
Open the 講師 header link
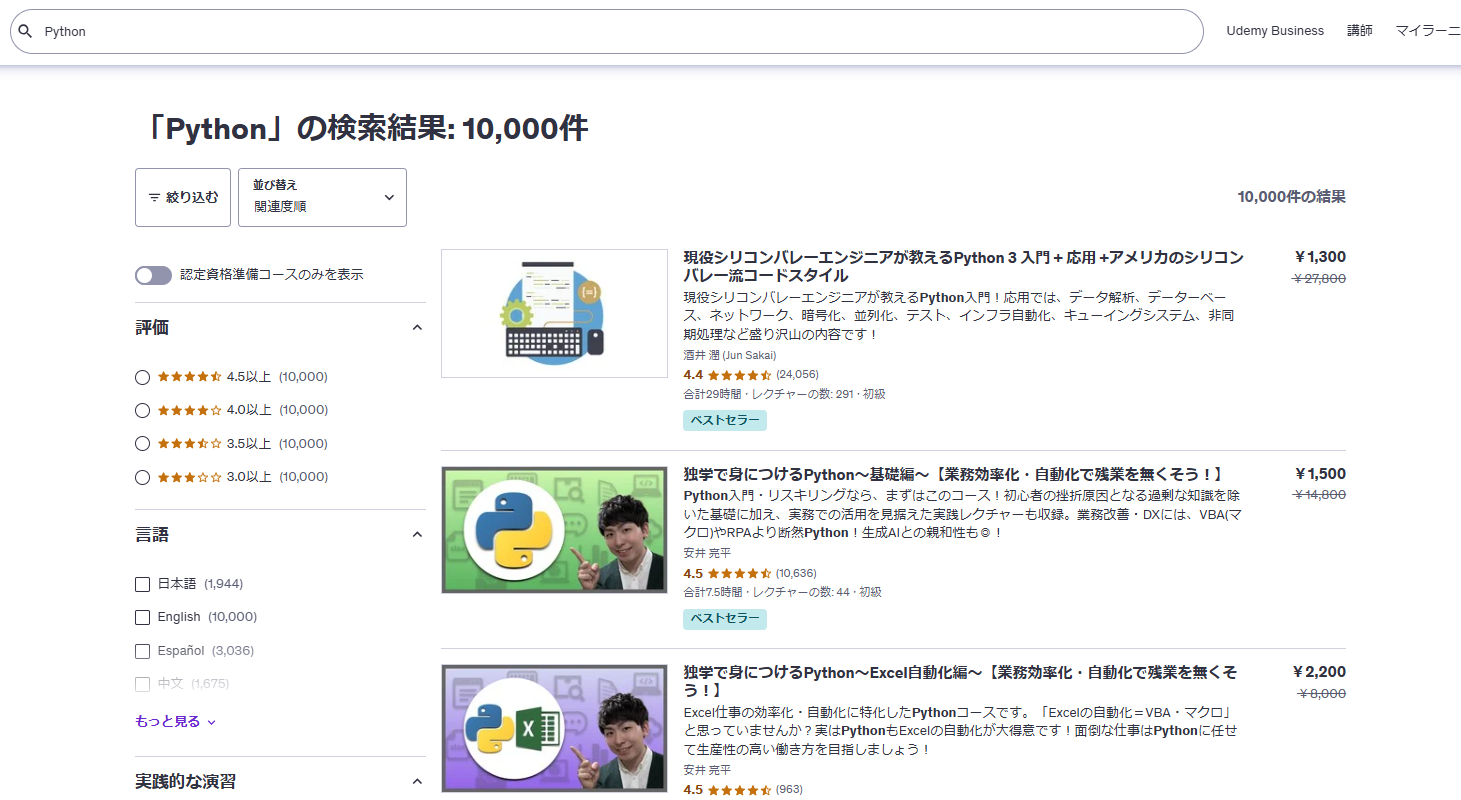pos(1359,31)
